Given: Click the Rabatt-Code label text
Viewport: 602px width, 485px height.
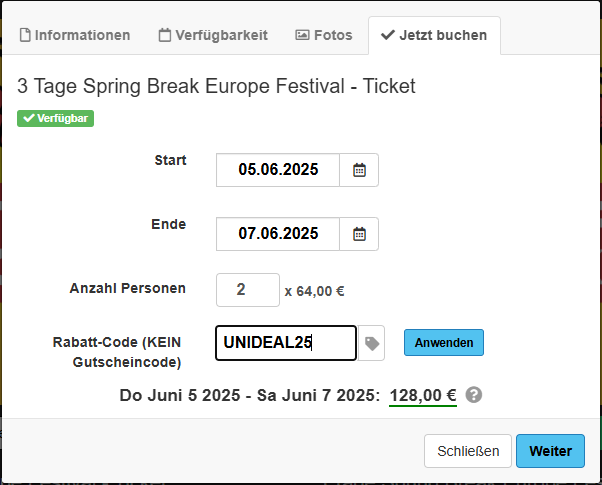Looking at the screenshot, I should tap(117, 351).
